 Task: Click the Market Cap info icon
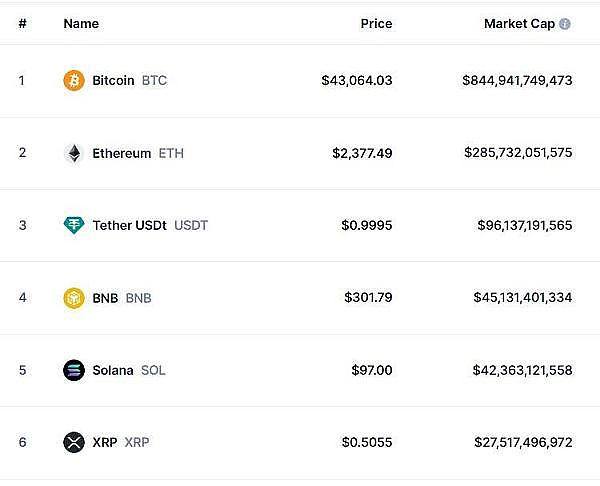(565, 24)
